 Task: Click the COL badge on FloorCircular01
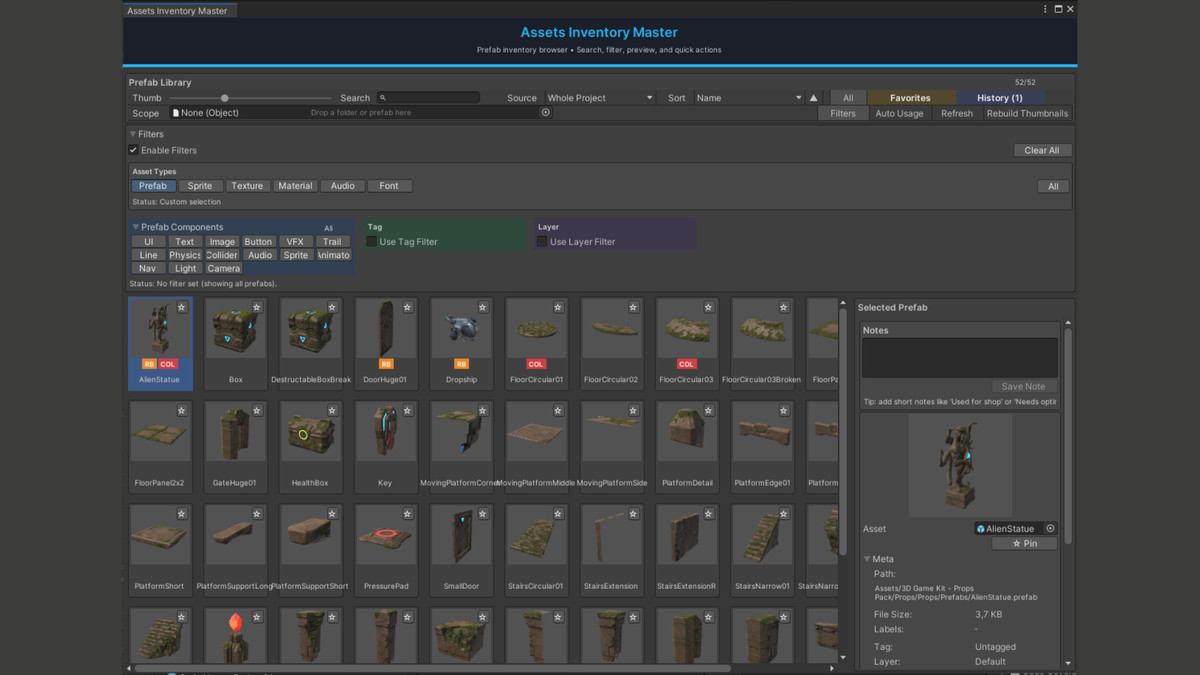click(536, 364)
